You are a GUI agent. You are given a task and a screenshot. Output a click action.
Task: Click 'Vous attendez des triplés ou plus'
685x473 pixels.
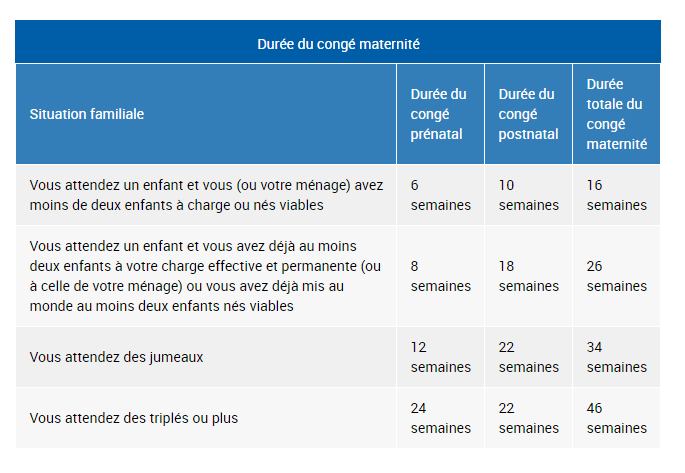click(x=134, y=418)
